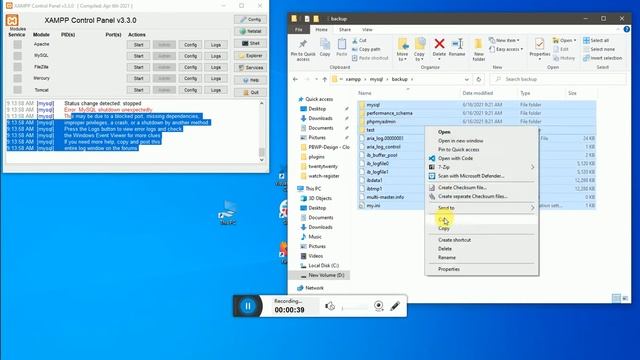
Task: Switch to large icons view layout
Action: coord(624,298)
